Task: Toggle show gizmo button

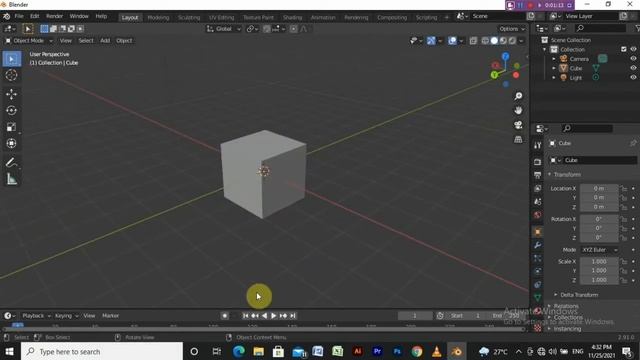Action: point(431,41)
